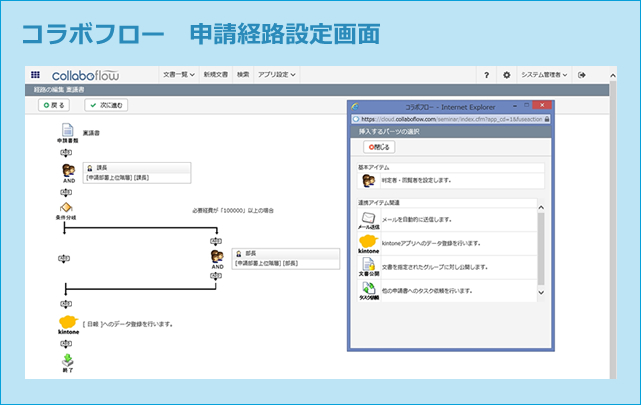Choose the 判定者・回覧者 basic item icon
Viewport: 641px width, 405px height.
pyautogui.click(x=368, y=180)
